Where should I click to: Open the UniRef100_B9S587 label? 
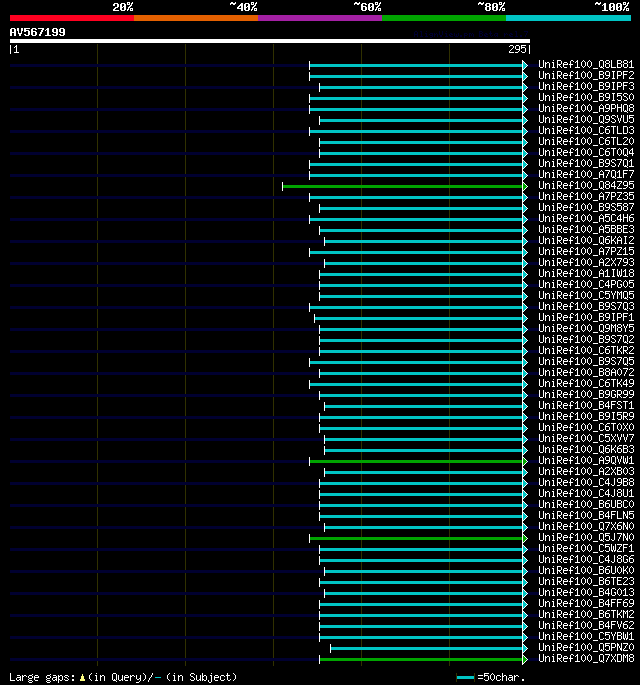(x=586, y=207)
